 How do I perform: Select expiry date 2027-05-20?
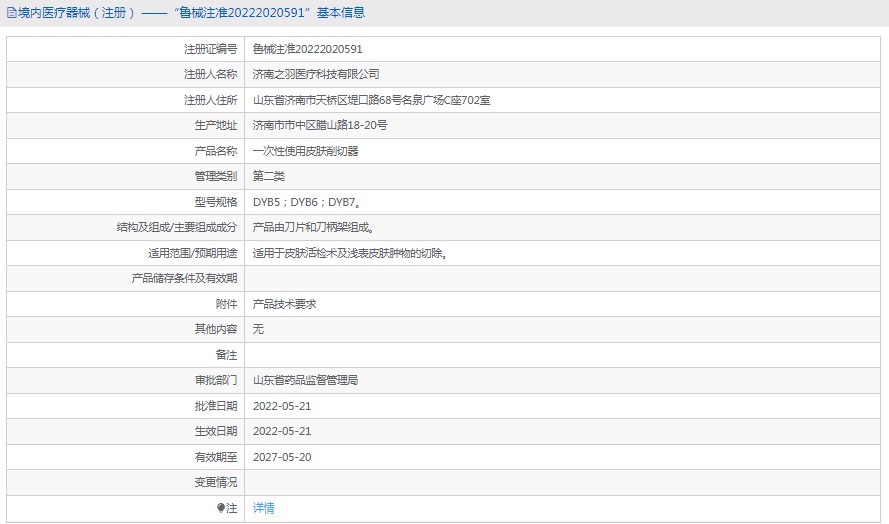282,457
